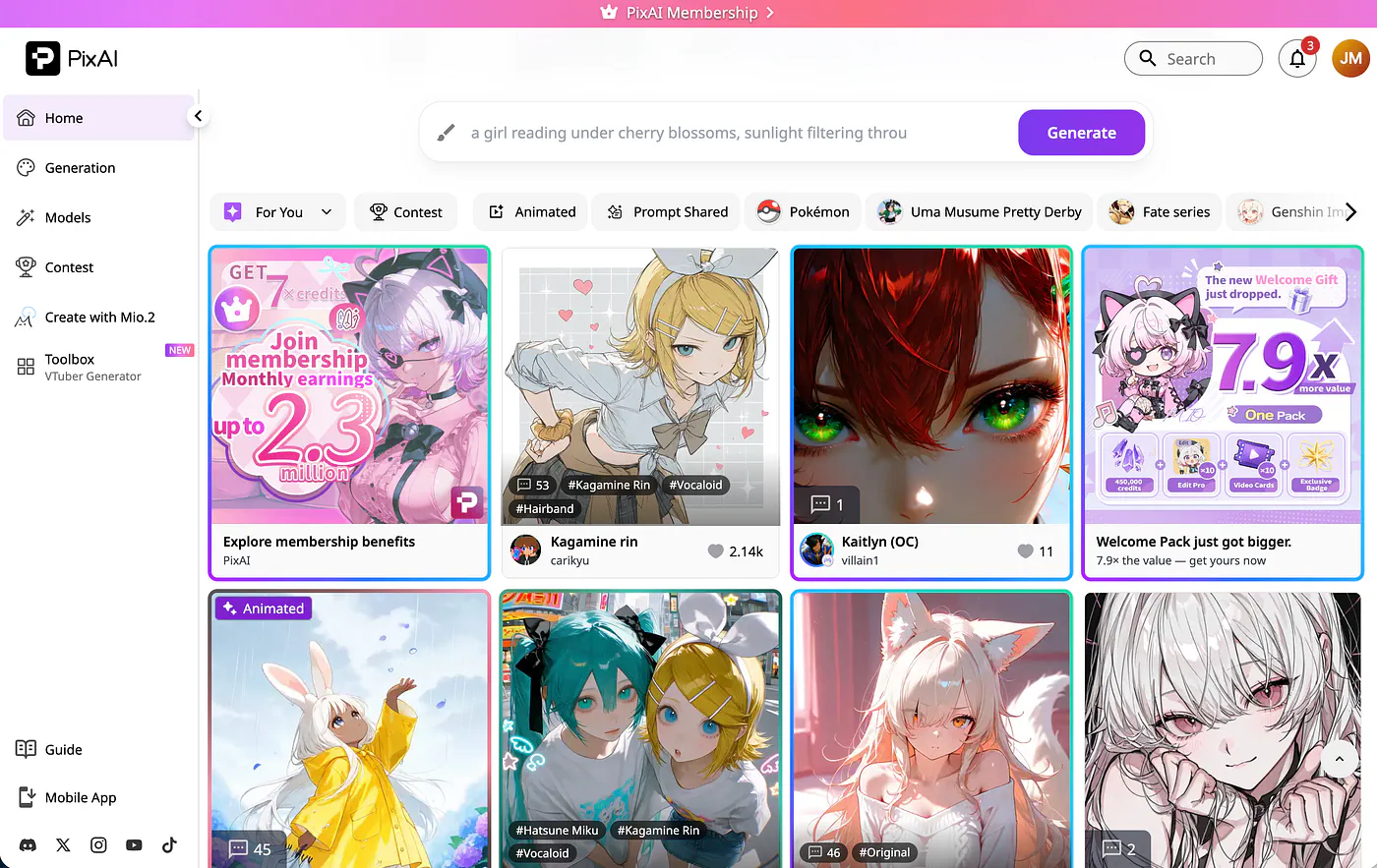Click the Models magic wand icon

27,217
